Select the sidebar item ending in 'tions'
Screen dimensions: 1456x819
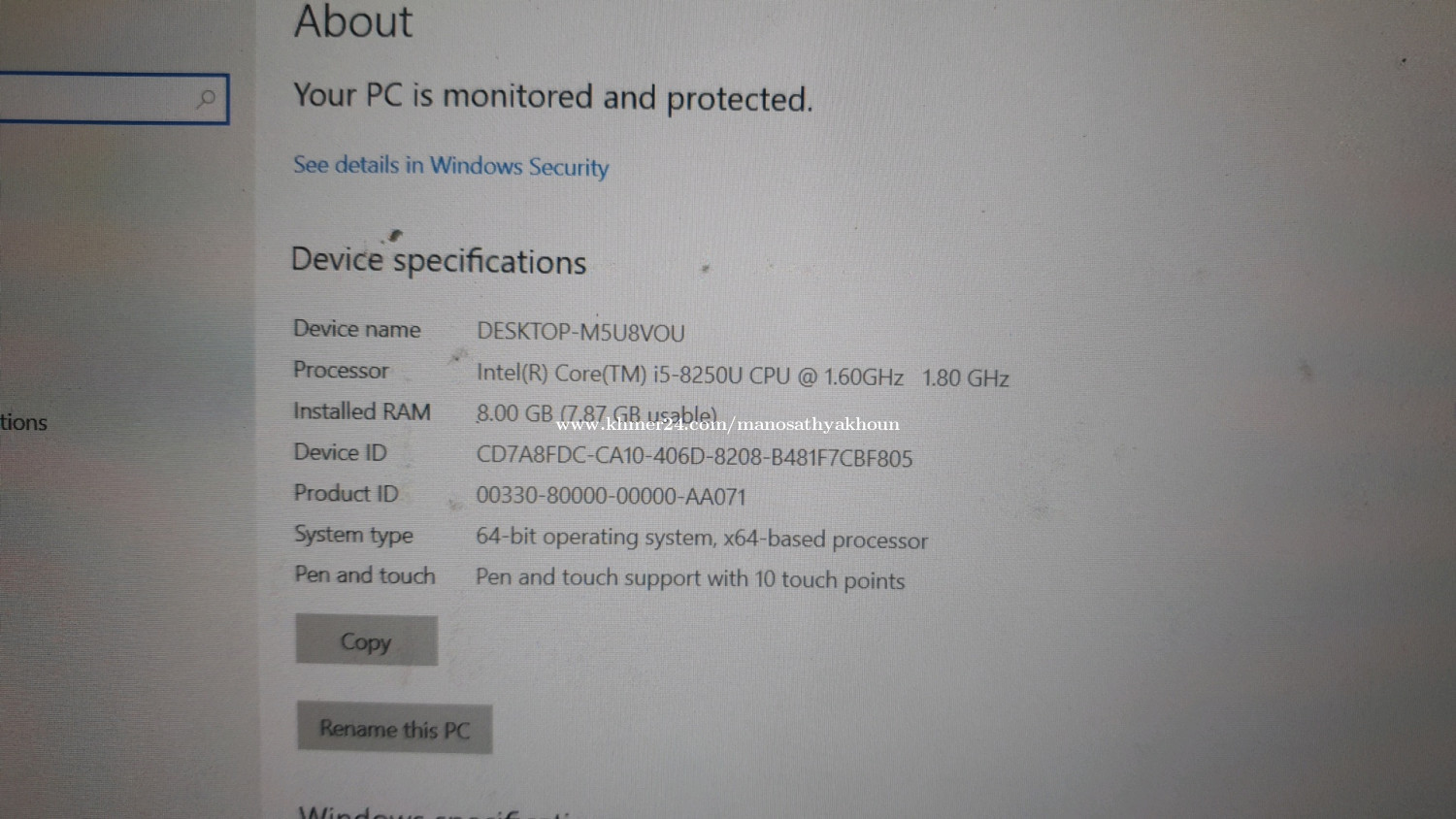pos(23,422)
